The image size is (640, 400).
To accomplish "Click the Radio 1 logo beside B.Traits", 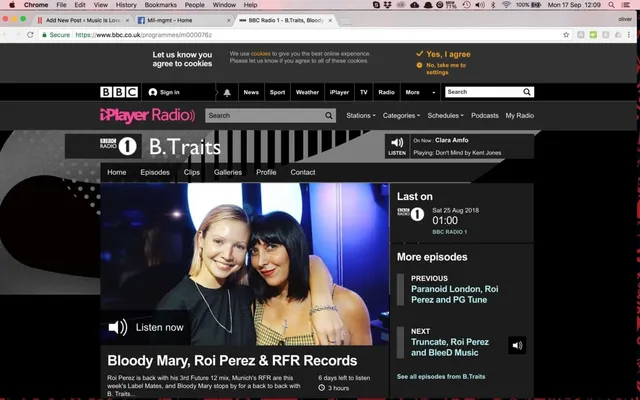I will pyautogui.click(x=118, y=146).
